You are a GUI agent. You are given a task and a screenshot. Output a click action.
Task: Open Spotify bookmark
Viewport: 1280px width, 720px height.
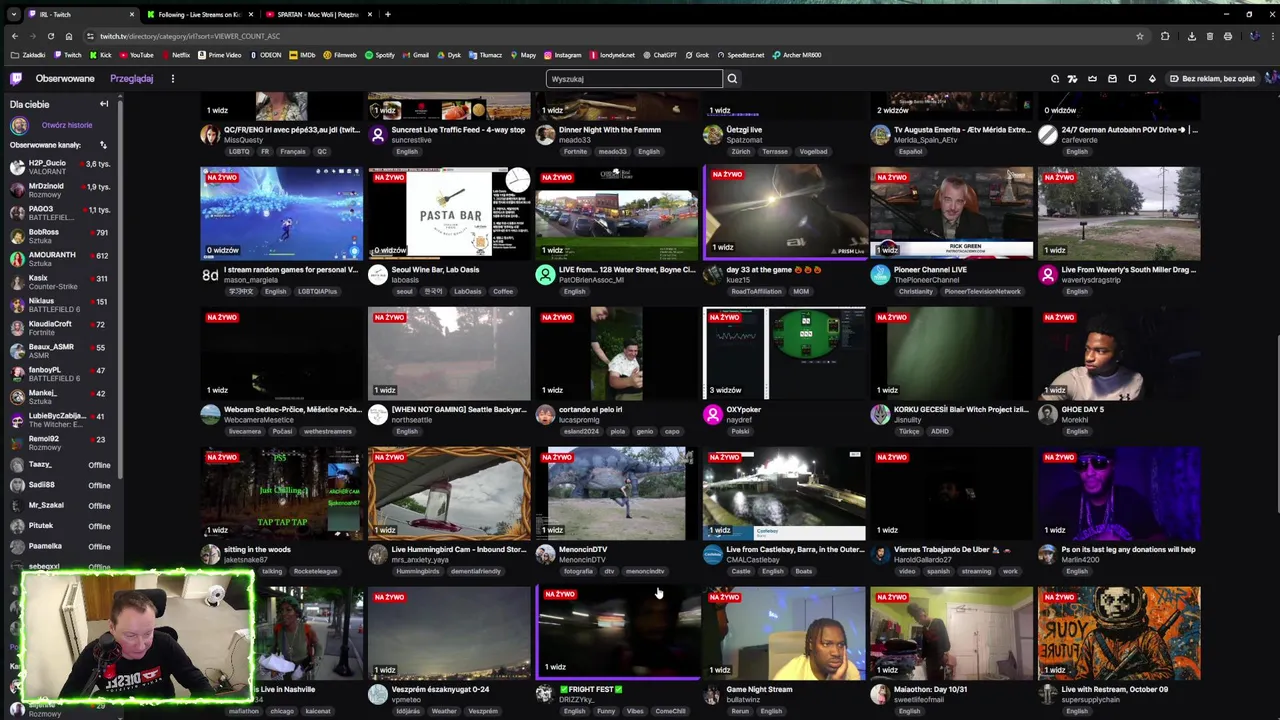(380, 55)
